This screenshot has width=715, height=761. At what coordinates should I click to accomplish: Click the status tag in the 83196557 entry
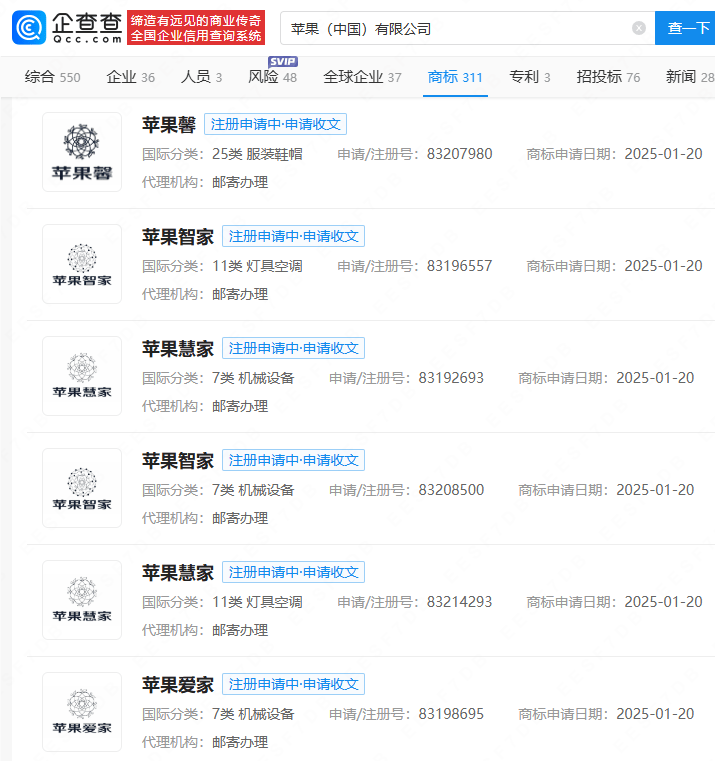[293, 236]
